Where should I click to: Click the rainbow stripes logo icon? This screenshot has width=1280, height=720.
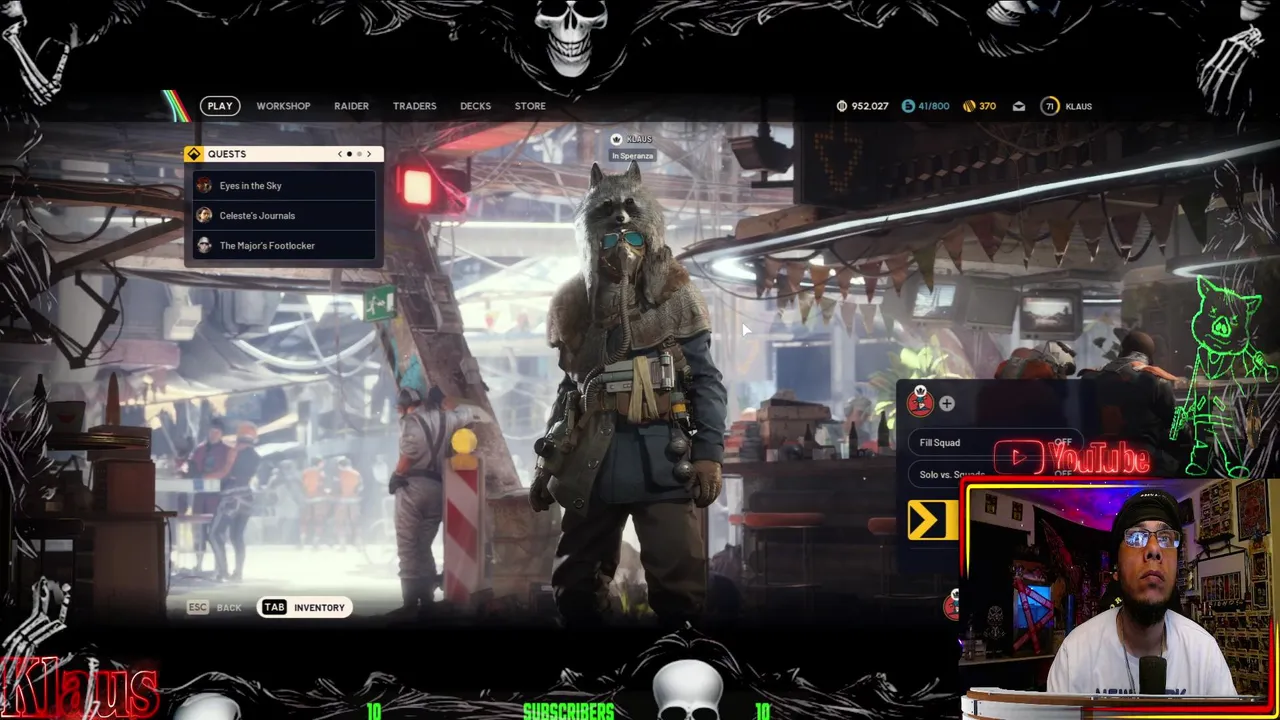tap(176, 106)
